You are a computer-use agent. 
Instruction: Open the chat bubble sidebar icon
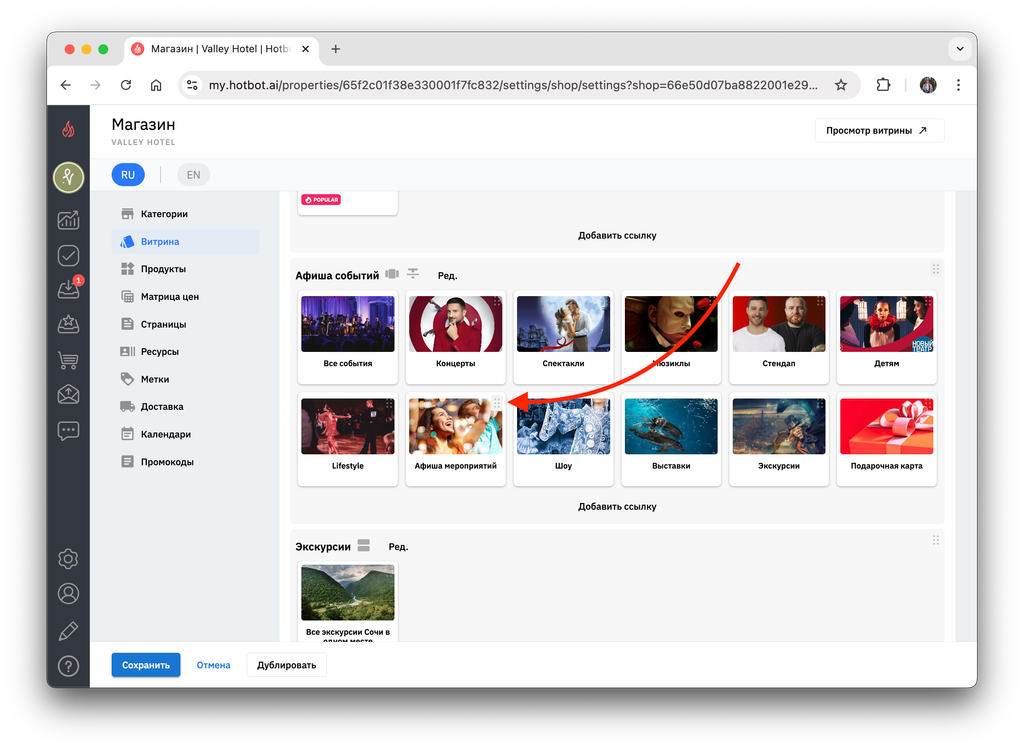pos(69,430)
